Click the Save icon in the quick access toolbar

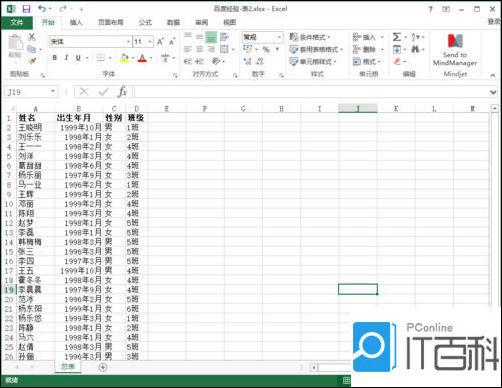(26, 9)
